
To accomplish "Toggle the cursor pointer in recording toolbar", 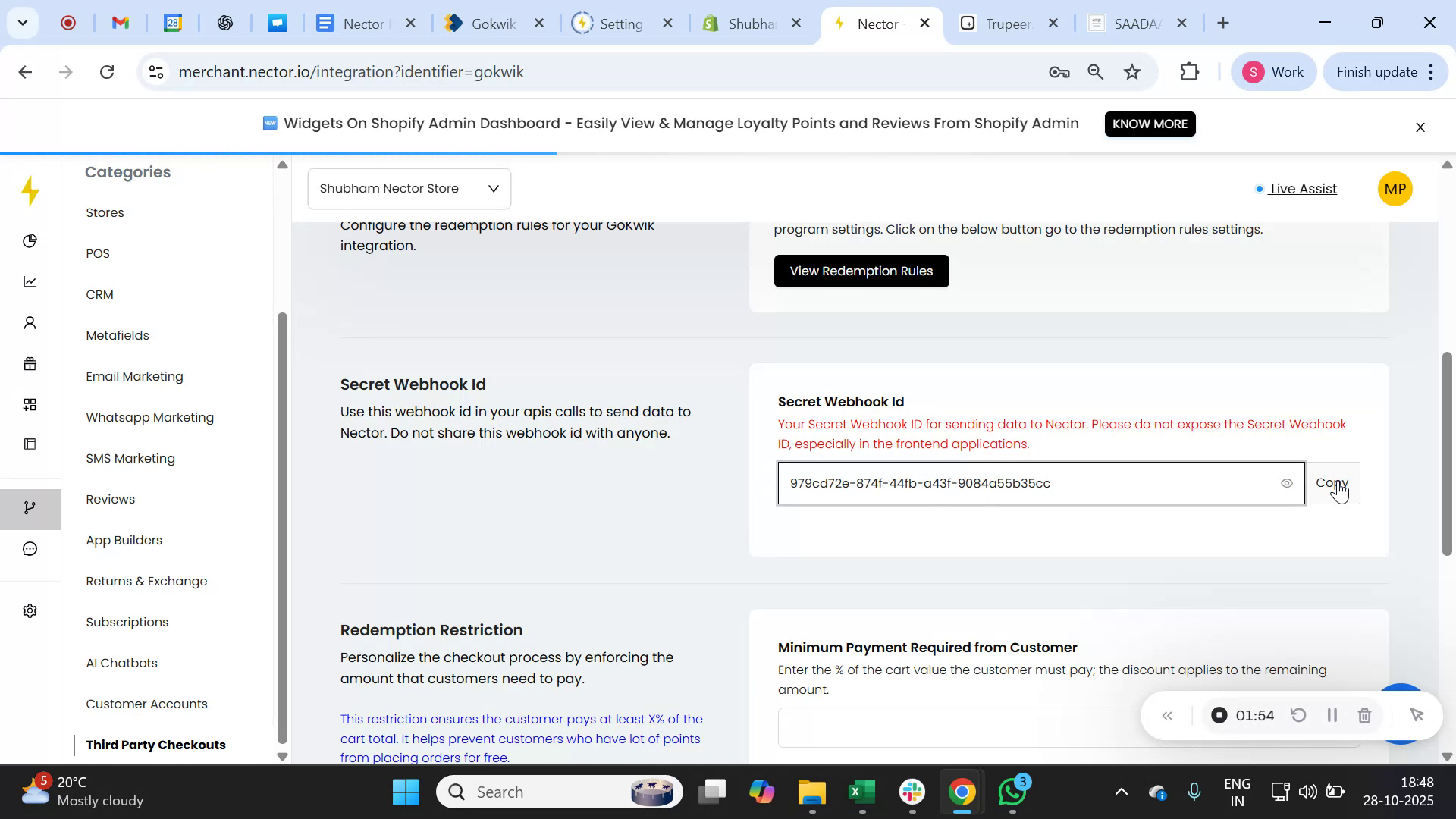I will (1417, 715).
